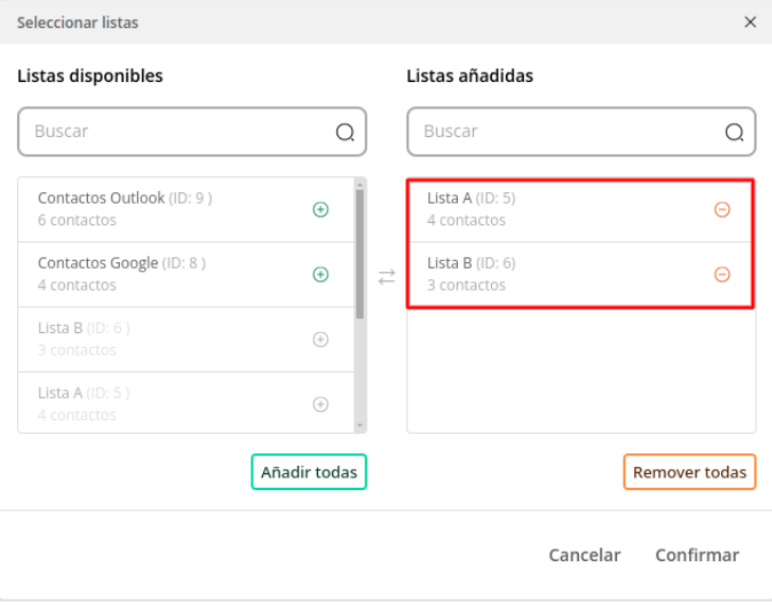Remove Lista A using the minus icon
The image size is (772, 611).
coord(722,209)
